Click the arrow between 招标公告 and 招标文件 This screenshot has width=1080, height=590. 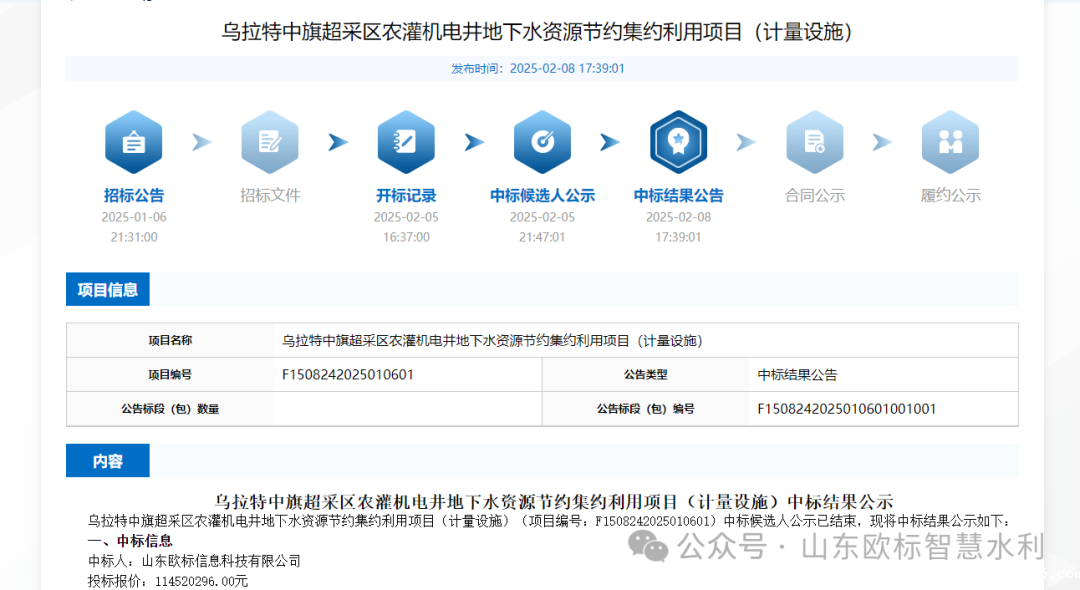pyautogui.click(x=202, y=143)
